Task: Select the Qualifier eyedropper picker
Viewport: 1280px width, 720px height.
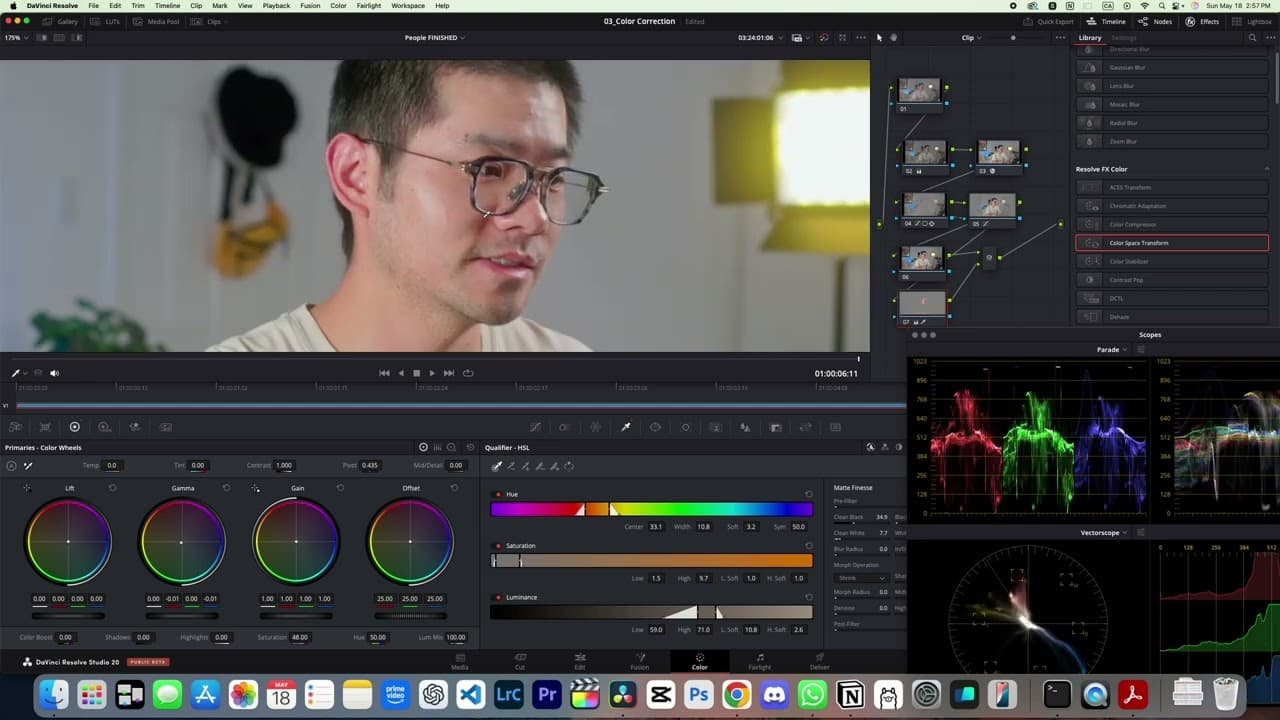Action: click(x=497, y=465)
